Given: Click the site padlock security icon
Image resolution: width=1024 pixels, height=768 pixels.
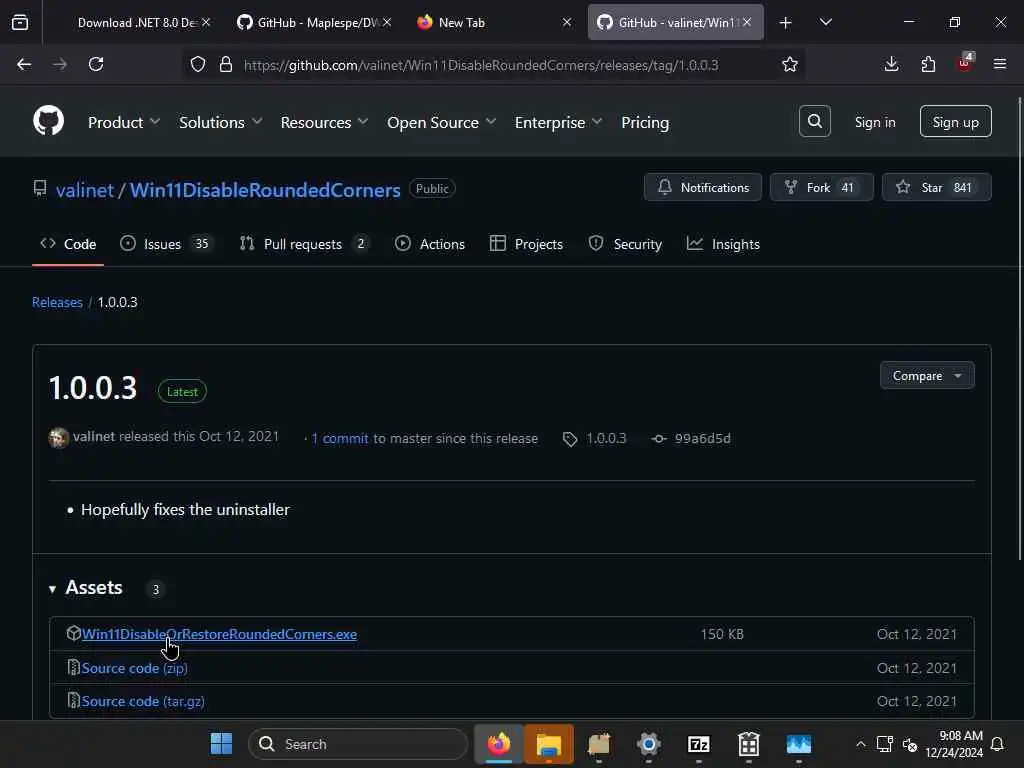Looking at the screenshot, I should tap(226, 64).
